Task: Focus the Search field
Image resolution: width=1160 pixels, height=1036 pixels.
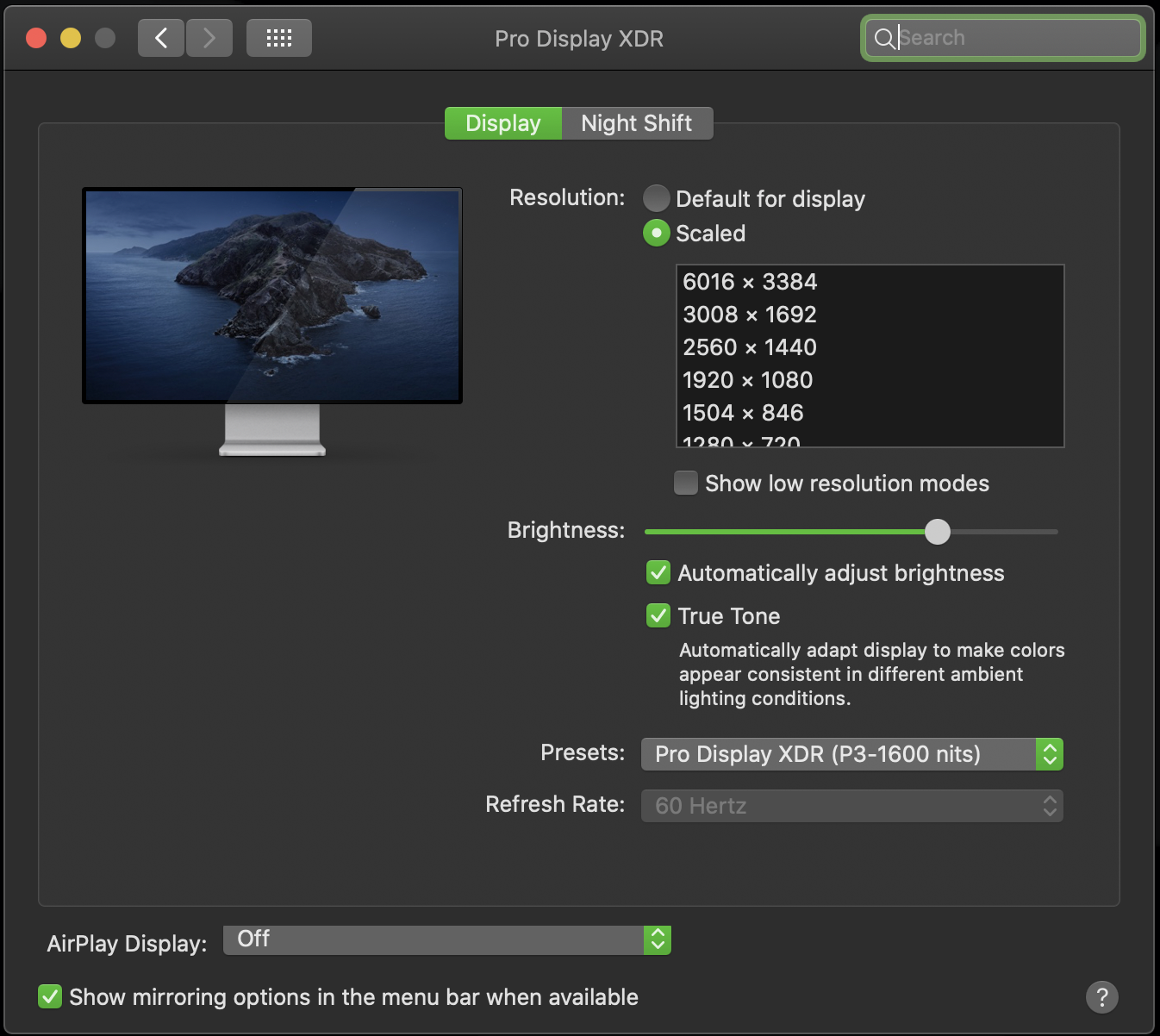Action: pyautogui.click(x=1003, y=38)
